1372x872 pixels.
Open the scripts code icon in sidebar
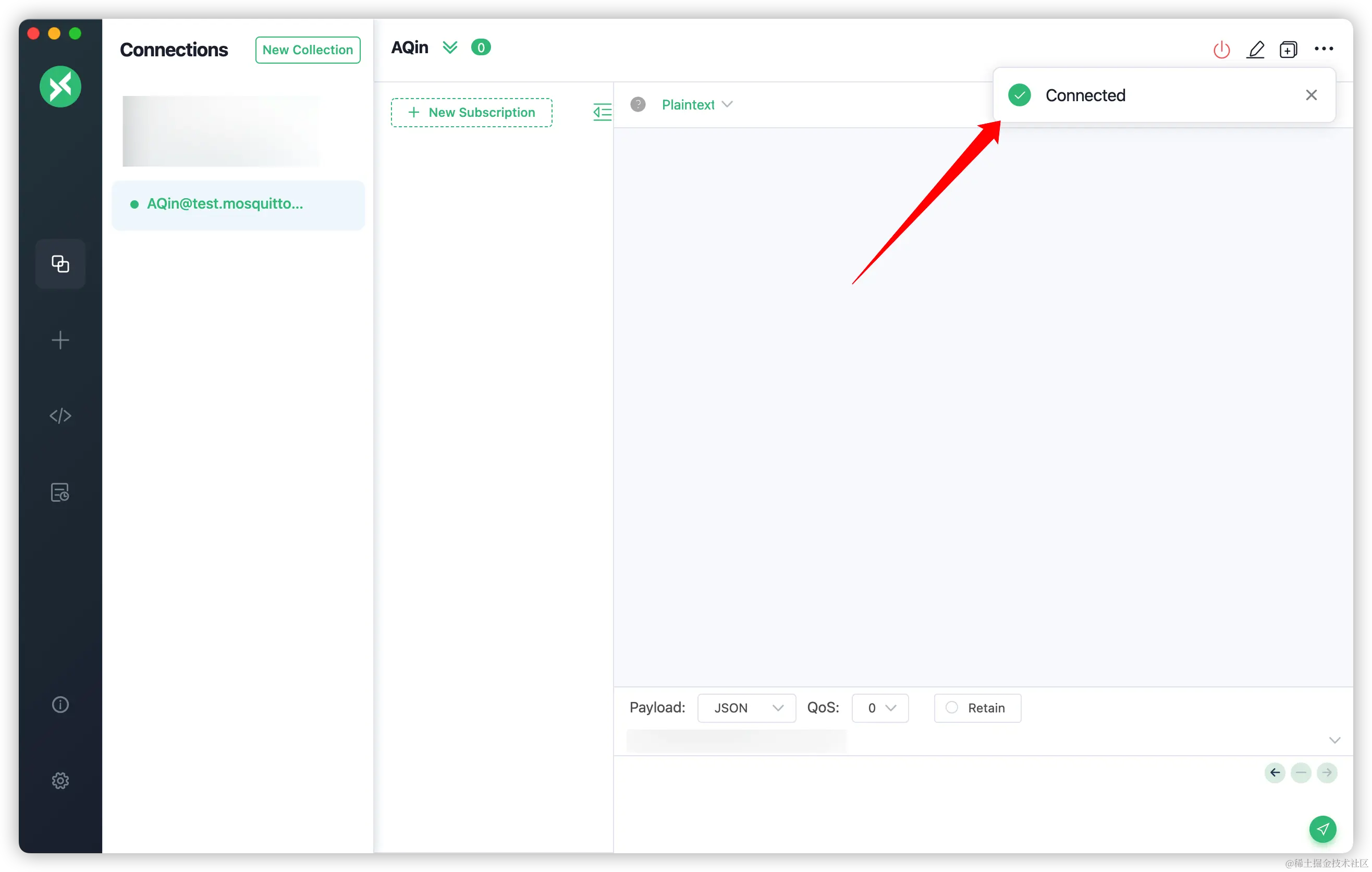60,416
